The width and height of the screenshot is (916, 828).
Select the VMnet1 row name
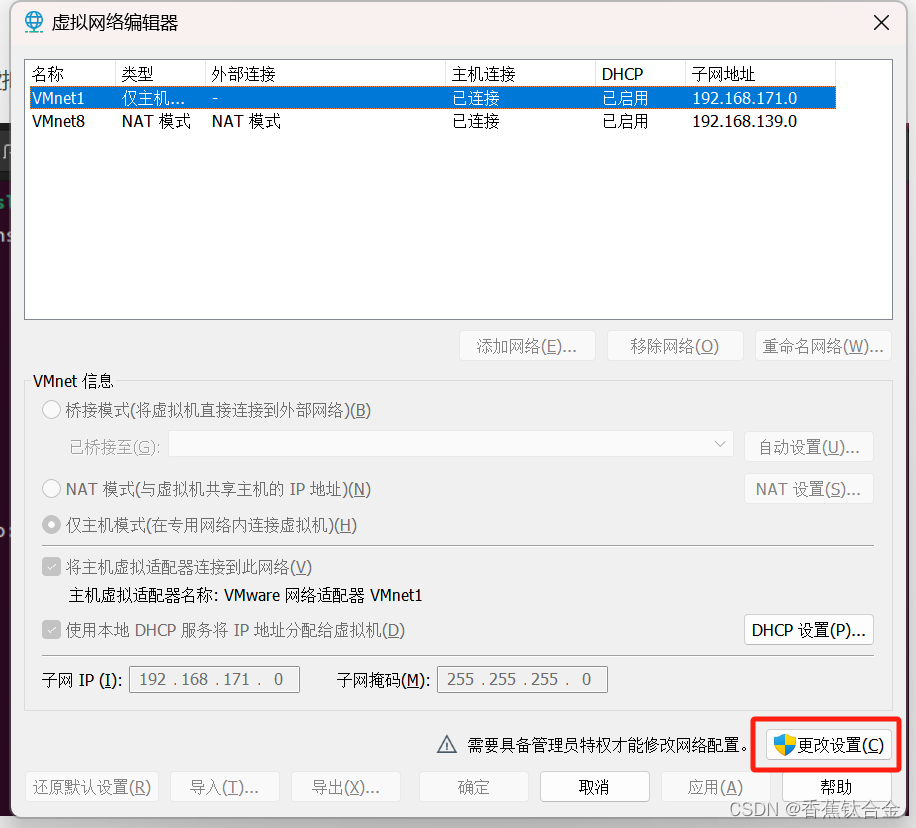pos(58,98)
